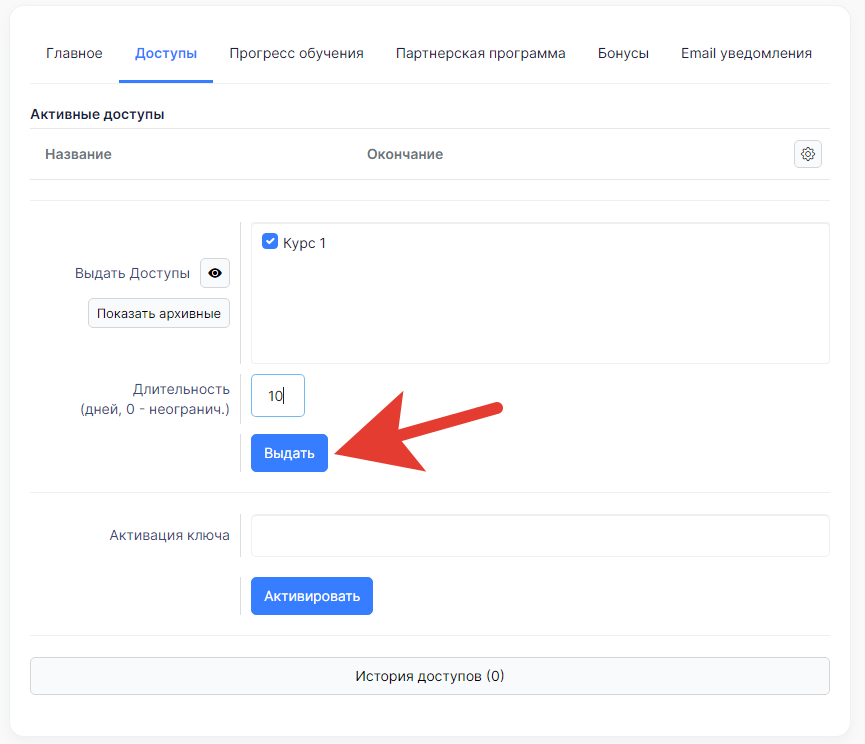865x744 pixels.
Task: Focus the Длительность days input field
Action: [278, 395]
